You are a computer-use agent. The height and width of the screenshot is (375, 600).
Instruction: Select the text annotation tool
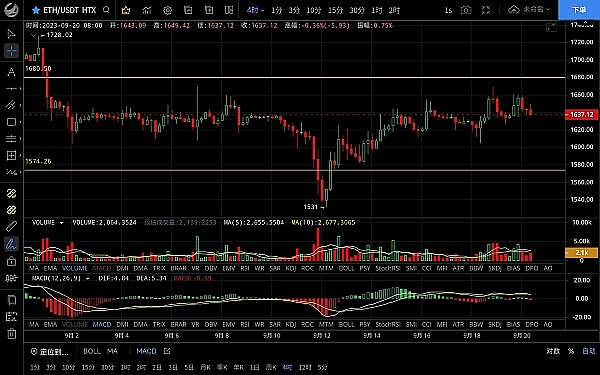pyautogui.click(x=11, y=72)
